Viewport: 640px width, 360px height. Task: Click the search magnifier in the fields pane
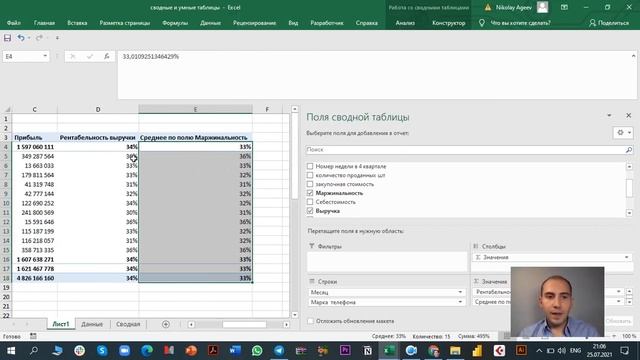(x=629, y=150)
